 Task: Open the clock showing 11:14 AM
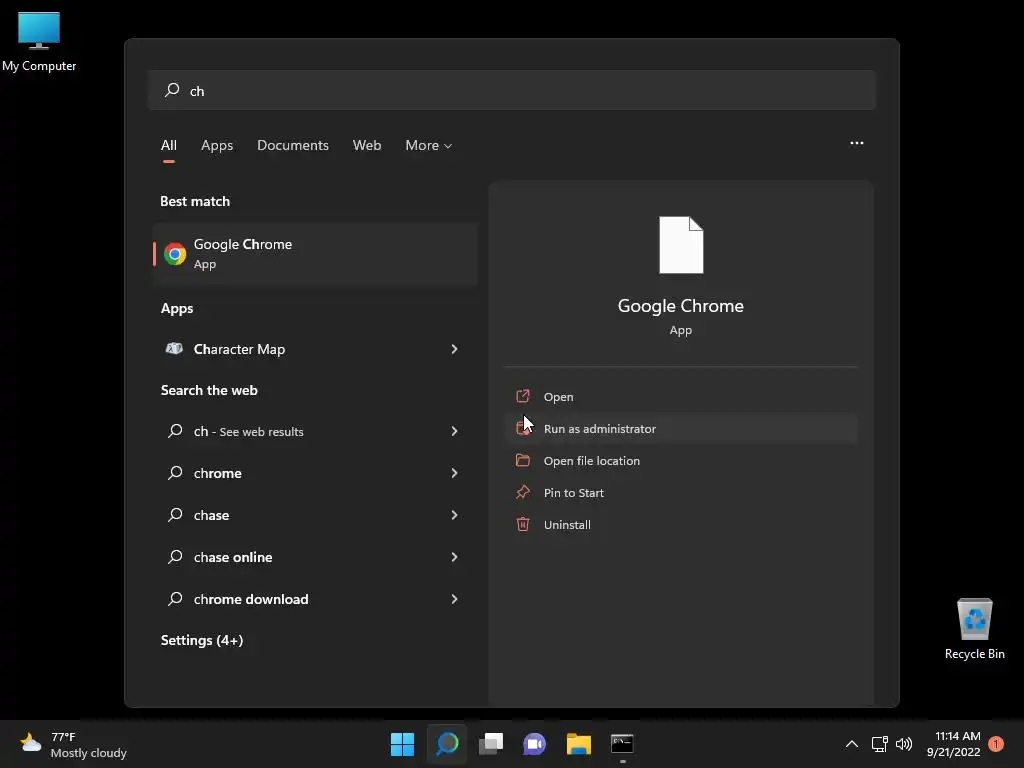953,744
